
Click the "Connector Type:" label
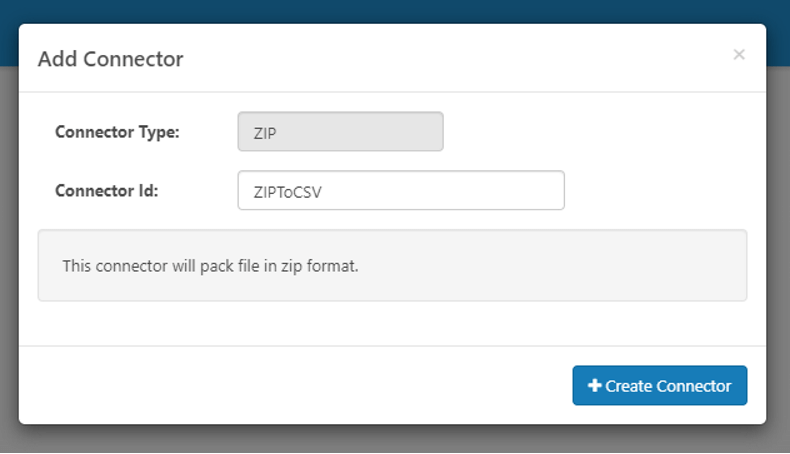click(117, 131)
